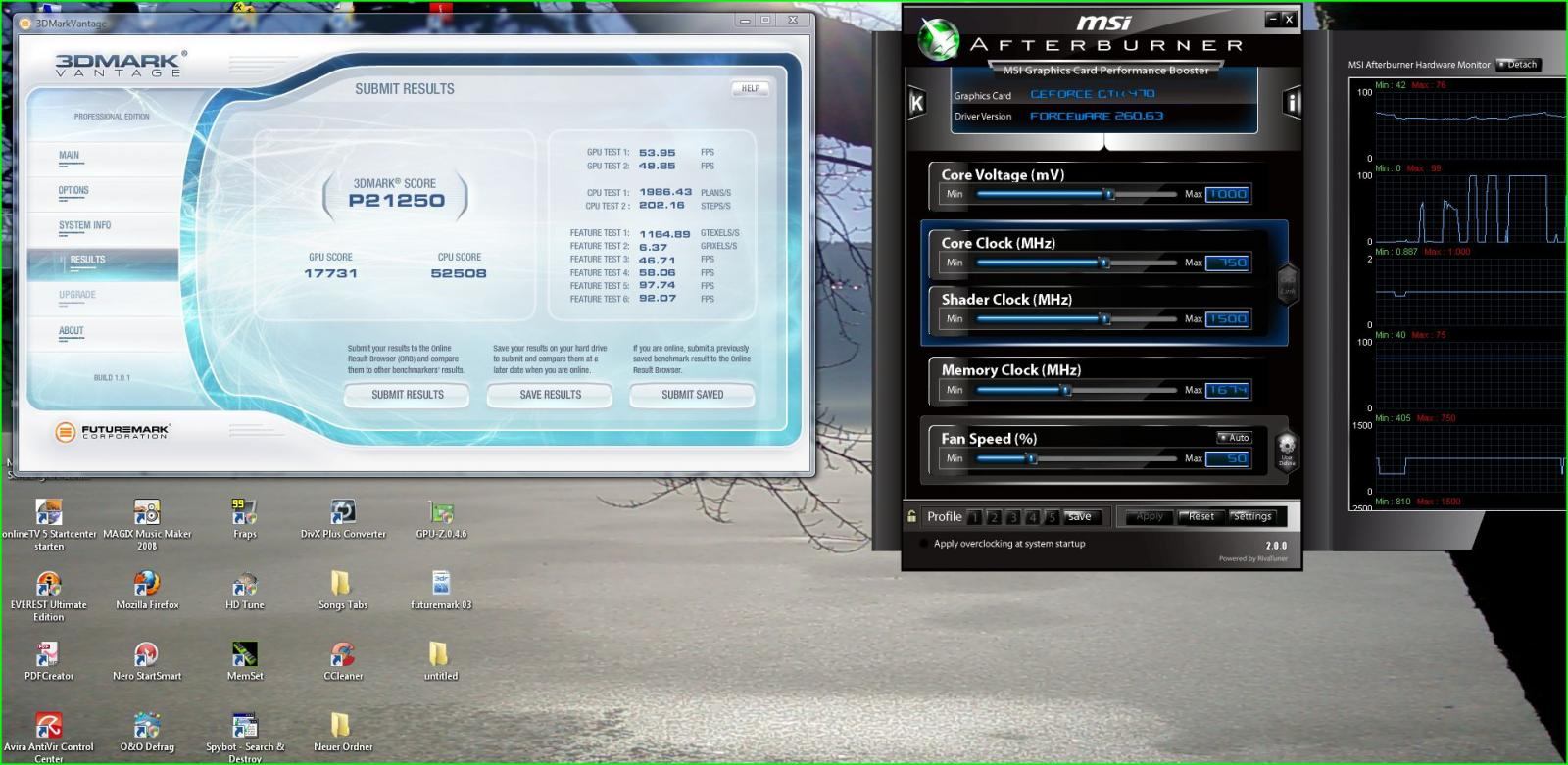Open the untitled folder icon
The height and width of the screenshot is (765, 1568).
point(438,654)
